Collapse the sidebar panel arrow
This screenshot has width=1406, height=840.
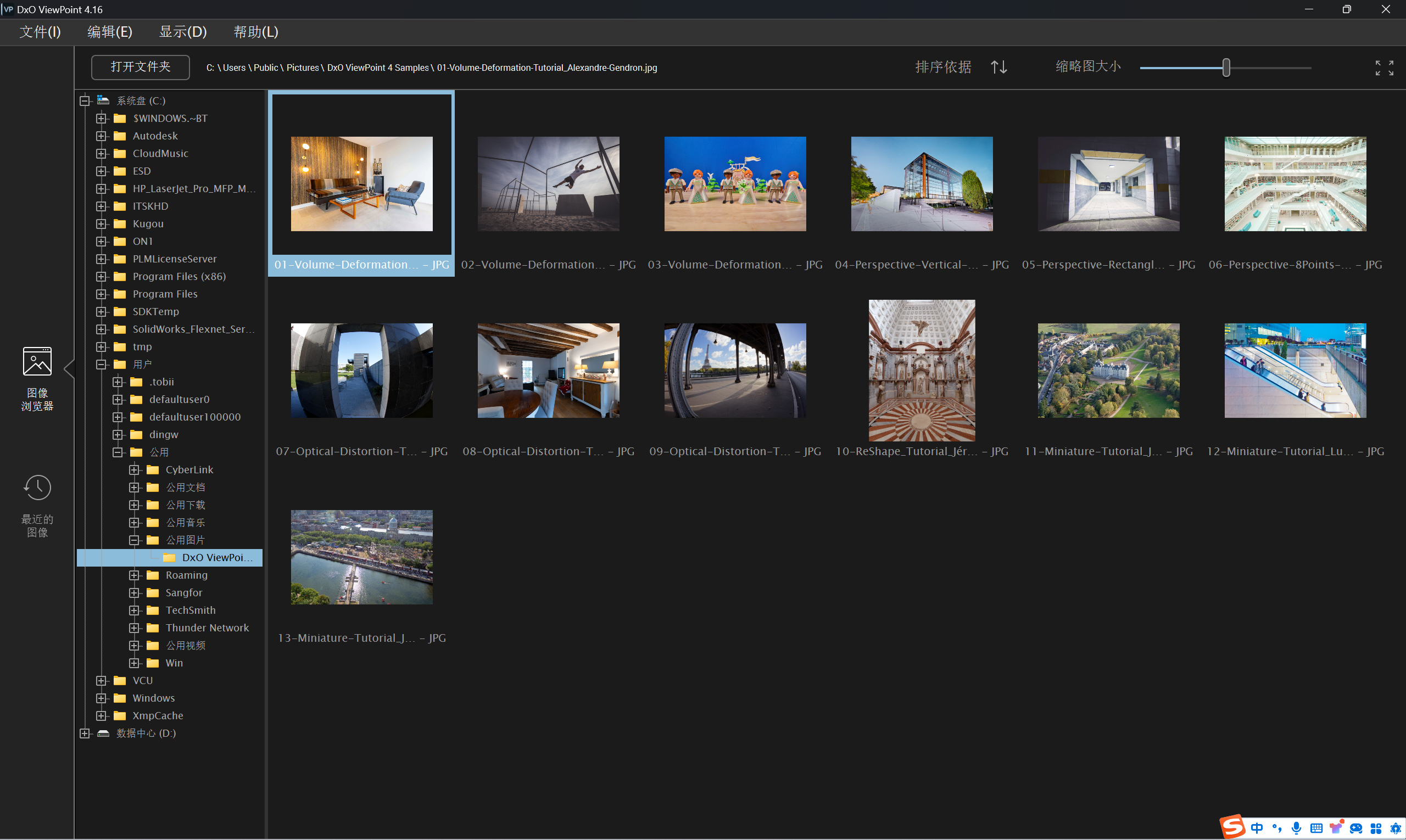(x=69, y=369)
